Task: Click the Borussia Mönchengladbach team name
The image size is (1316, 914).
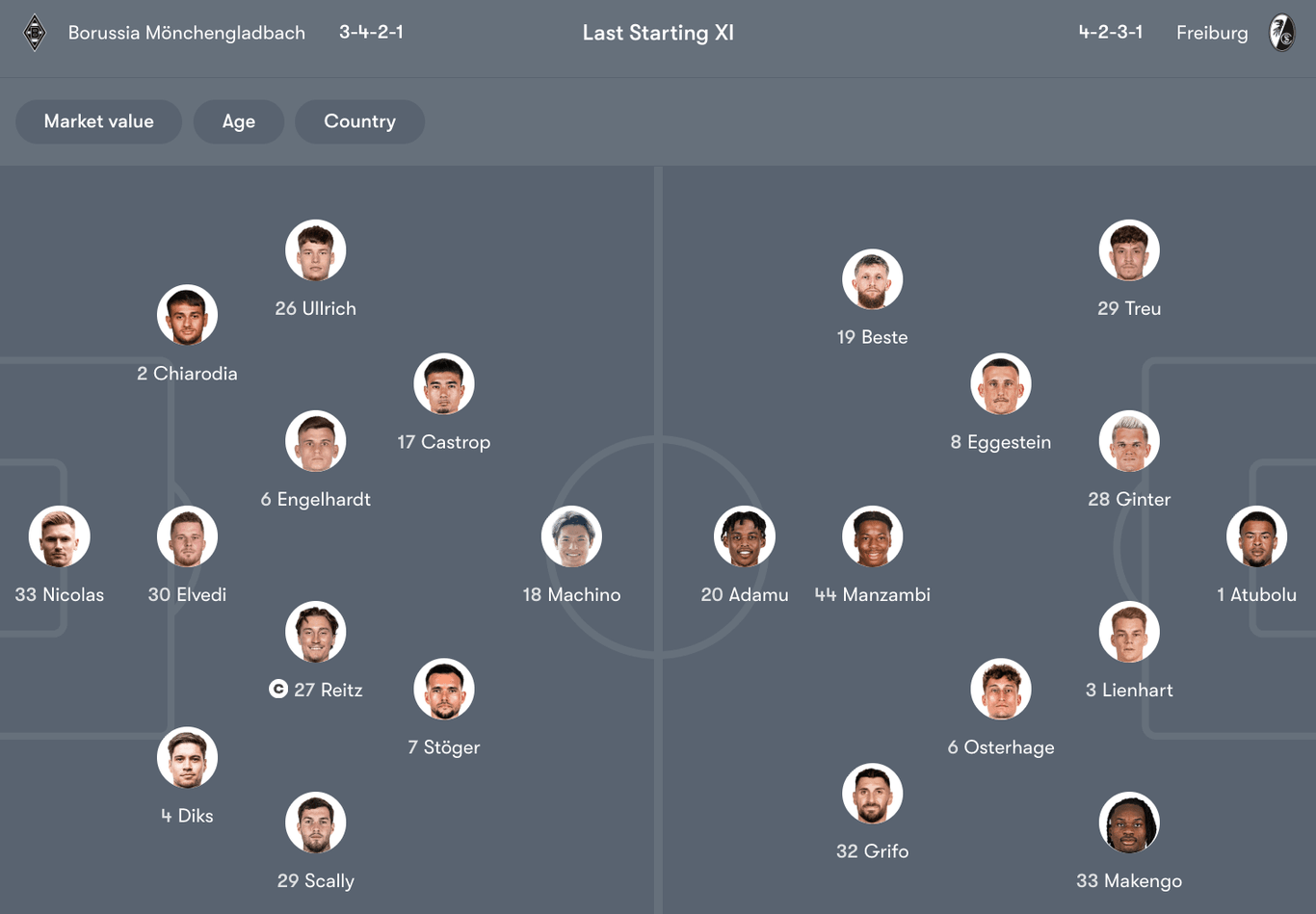Action: click(187, 33)
